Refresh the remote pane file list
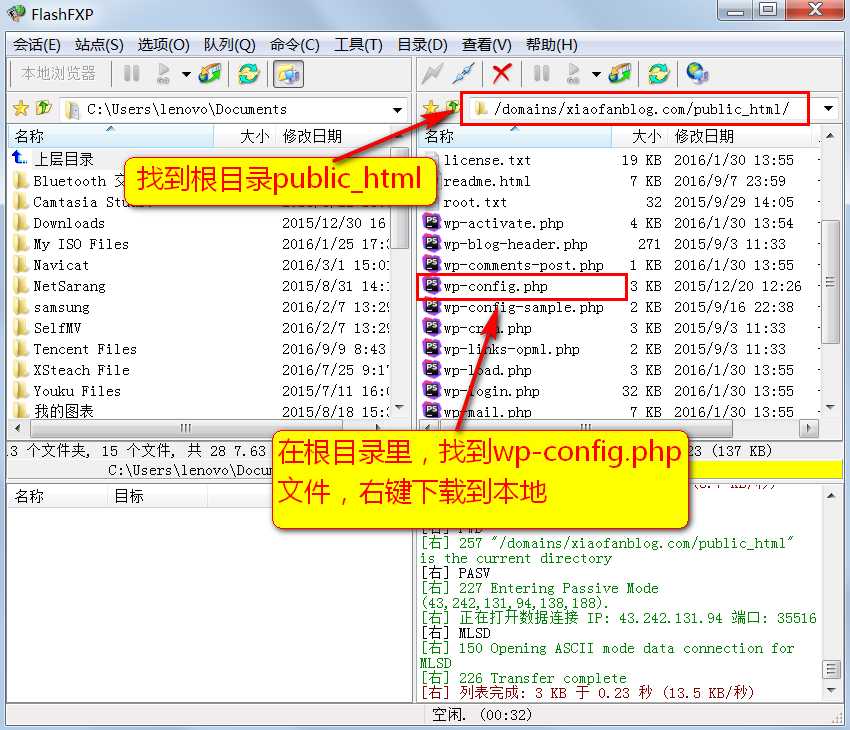850x730 pixels. 659,73
